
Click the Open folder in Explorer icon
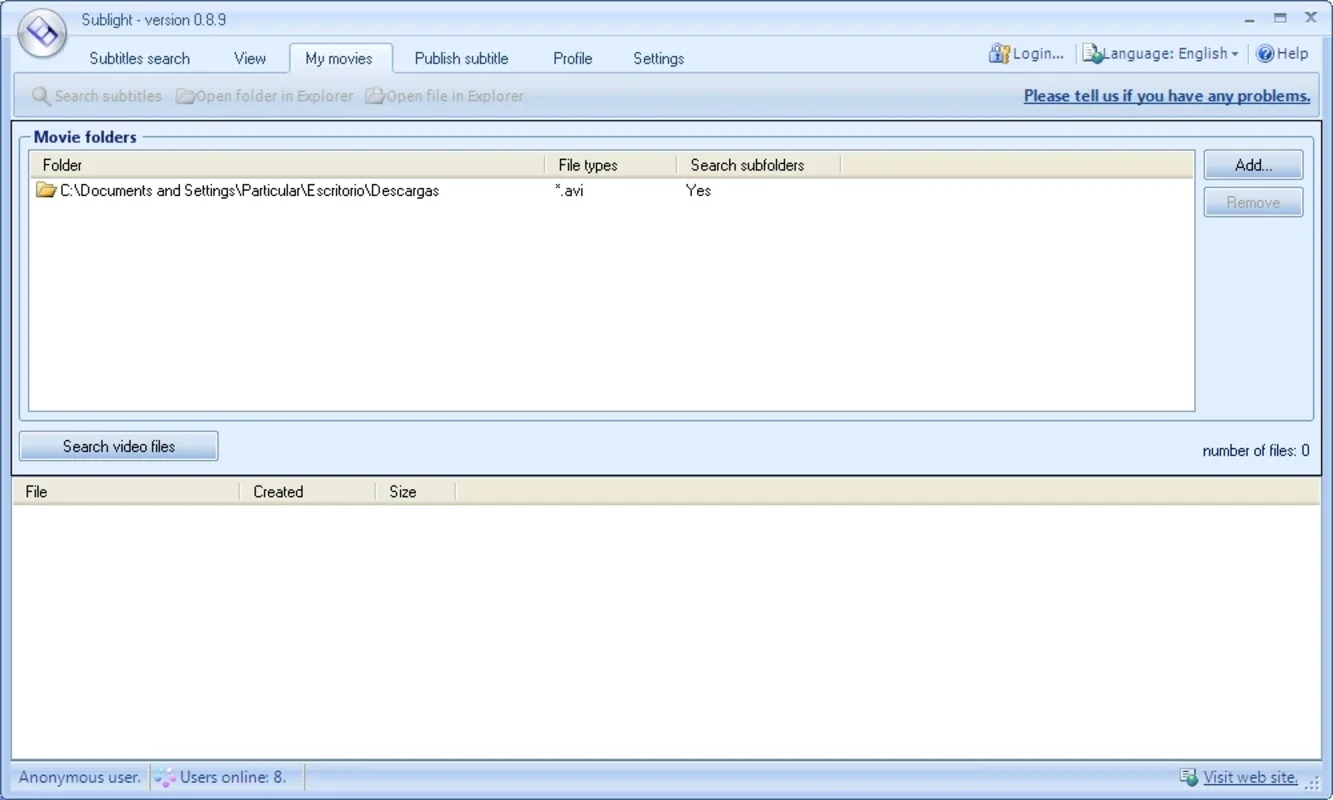(185, 96)
